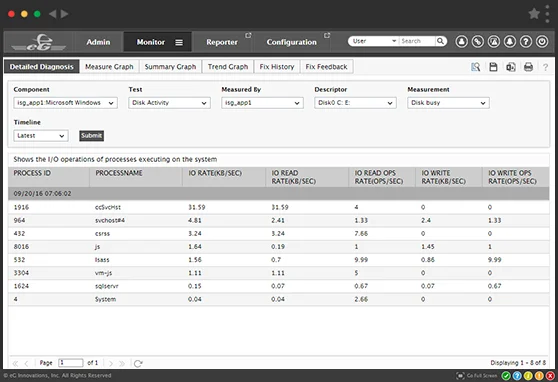Click the browser forward arrow
The image size is (558, 382).
[64, 14]
